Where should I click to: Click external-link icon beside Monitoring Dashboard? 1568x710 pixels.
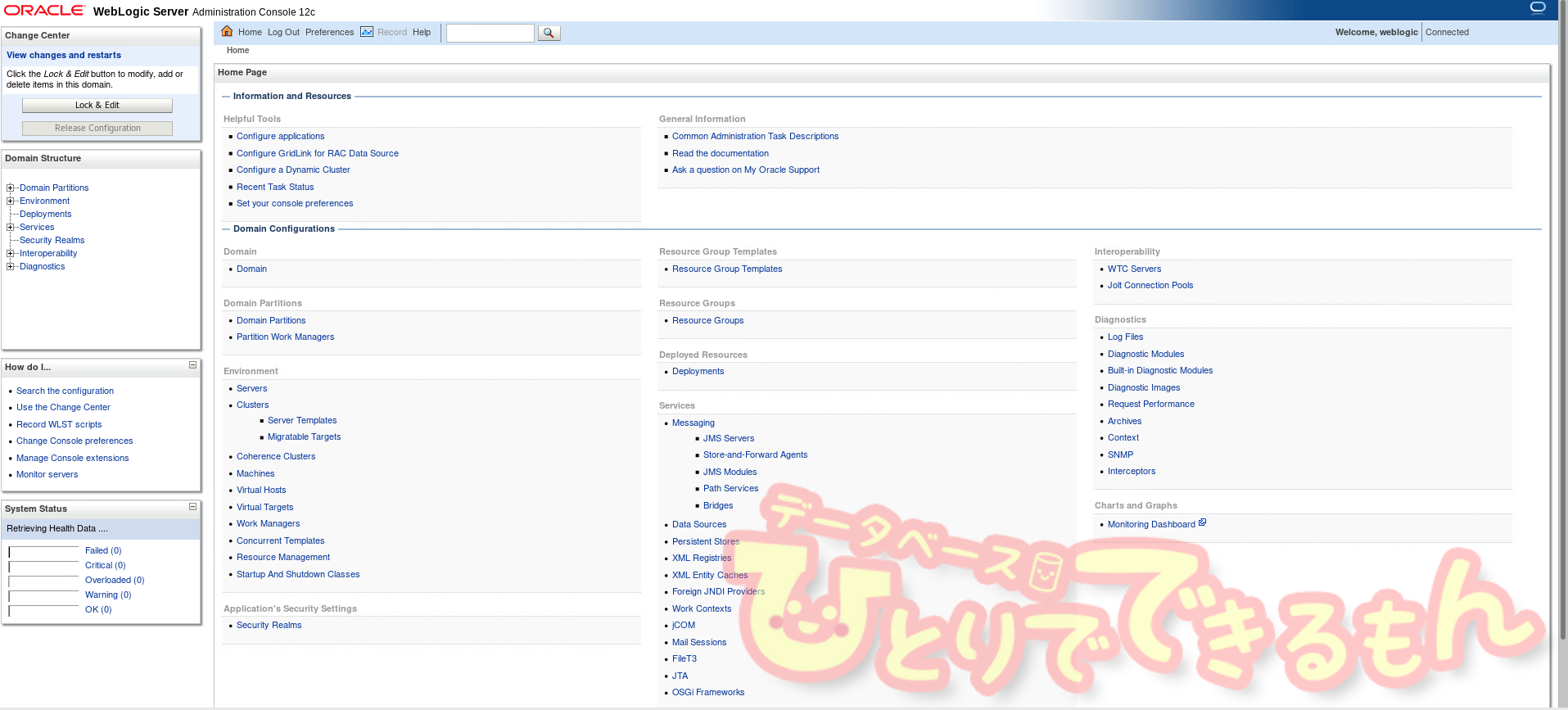coord(1202,522)
